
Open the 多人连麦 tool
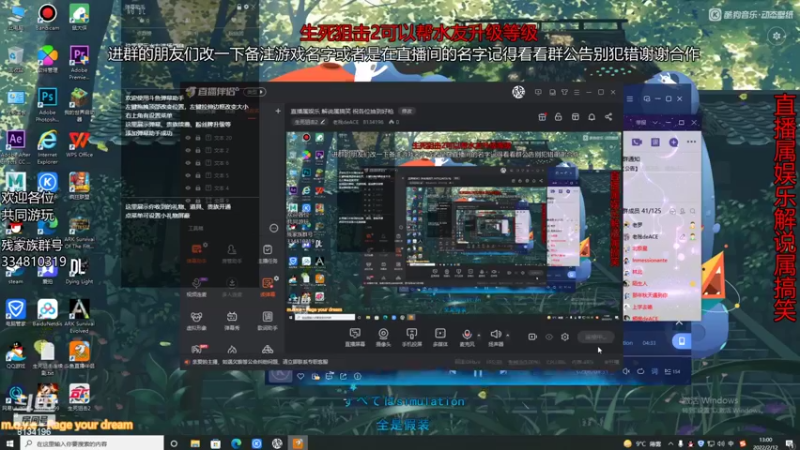pyautogui.click(x=232, y=287)
